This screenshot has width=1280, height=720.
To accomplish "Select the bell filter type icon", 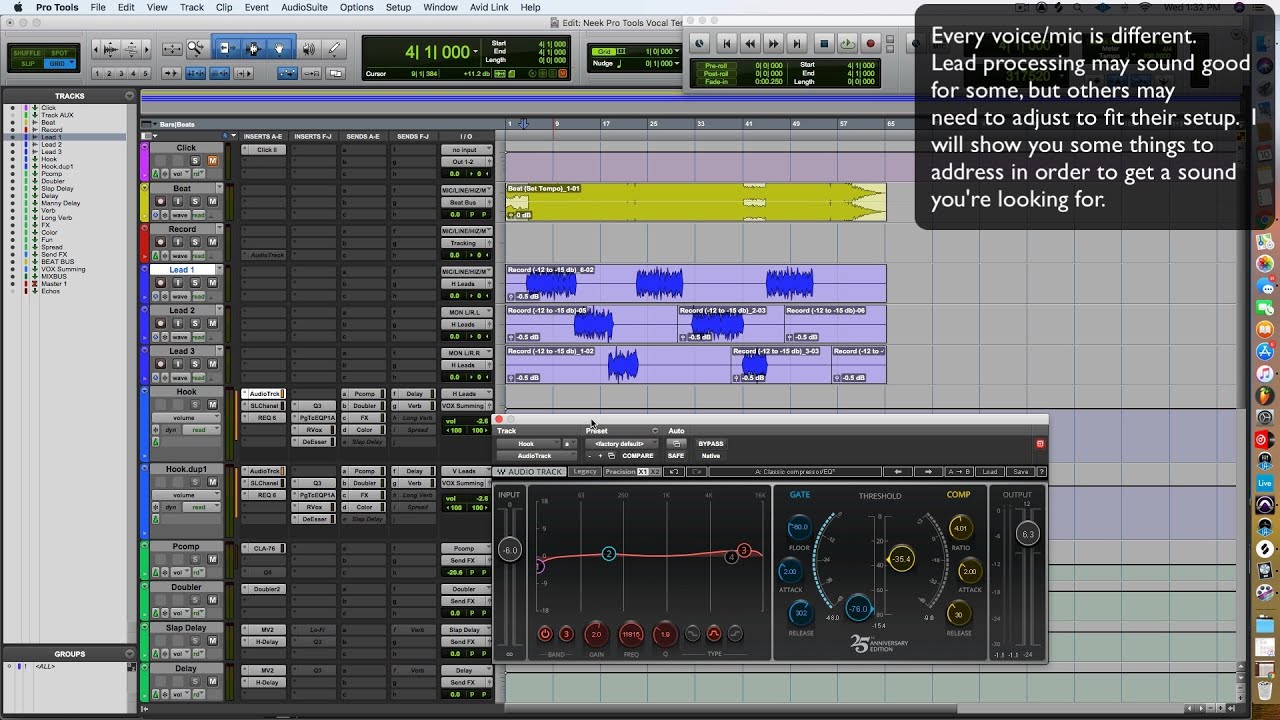I will coord(714,634).
